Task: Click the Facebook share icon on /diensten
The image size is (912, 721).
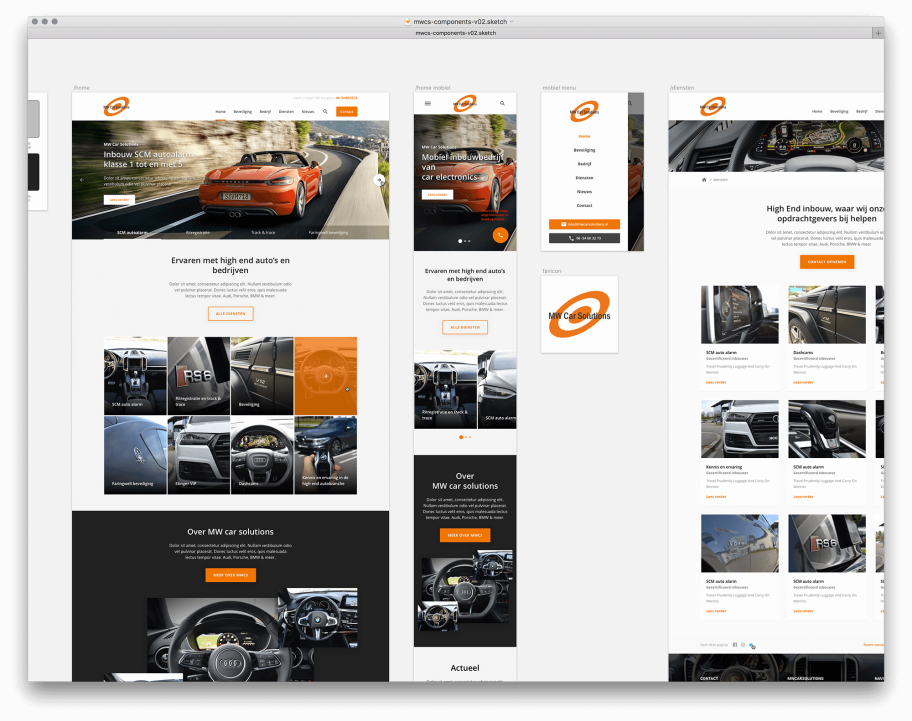Action: [x=735, y=645]
